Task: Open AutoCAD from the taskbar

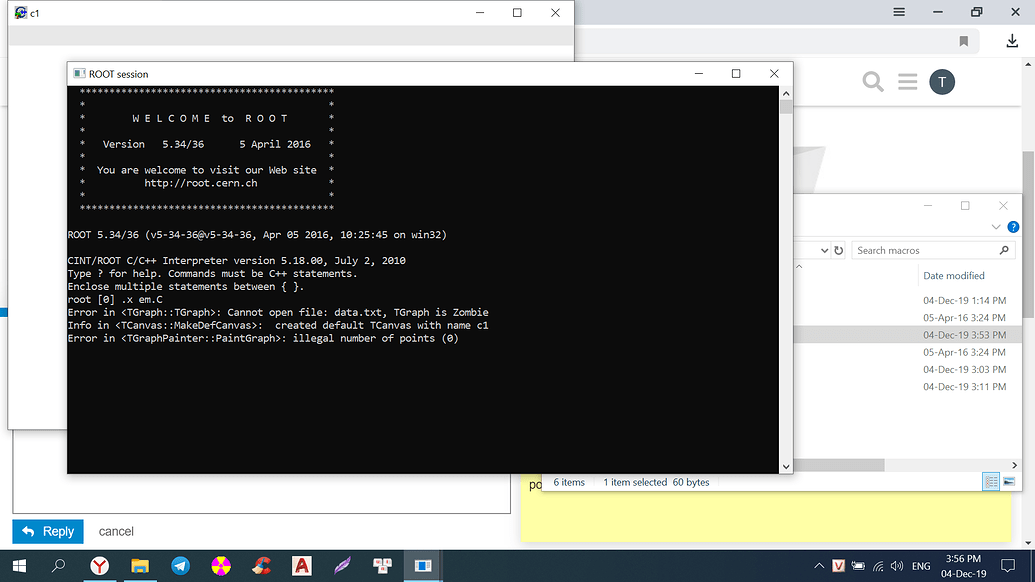Action: click(x=301, y=566)
